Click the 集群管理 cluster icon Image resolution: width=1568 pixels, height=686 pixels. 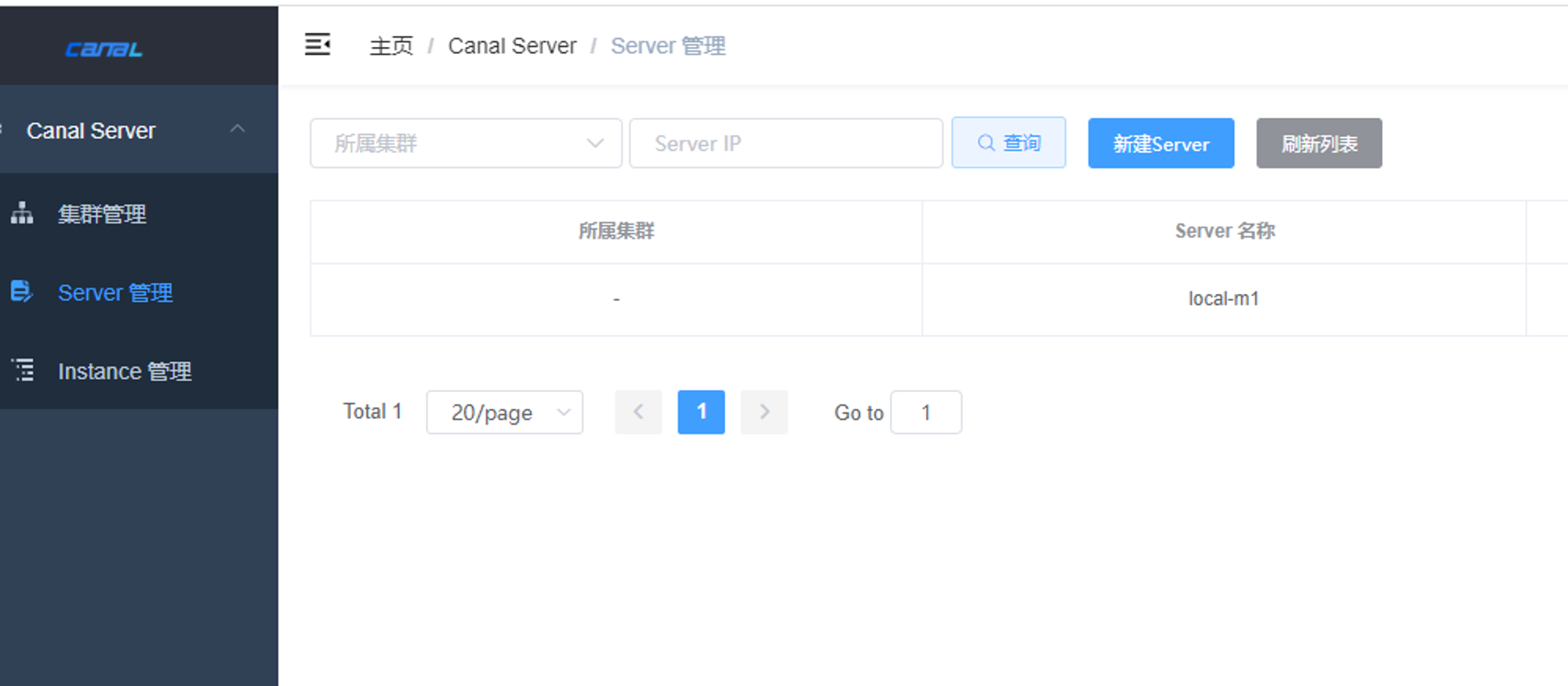[x=22, y=213]
